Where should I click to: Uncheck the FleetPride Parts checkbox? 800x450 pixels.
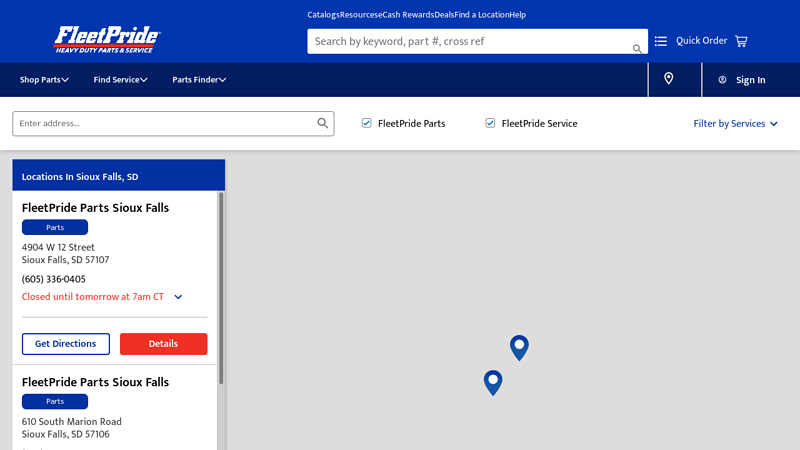click(367, 123)
